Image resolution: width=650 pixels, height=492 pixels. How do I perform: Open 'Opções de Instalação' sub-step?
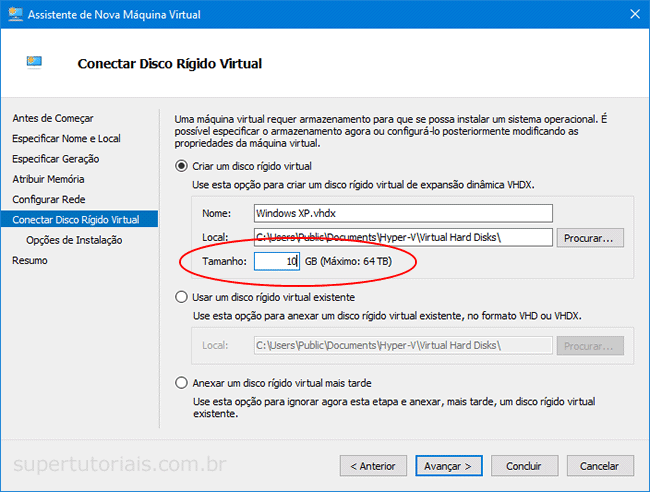coord(74,240)
